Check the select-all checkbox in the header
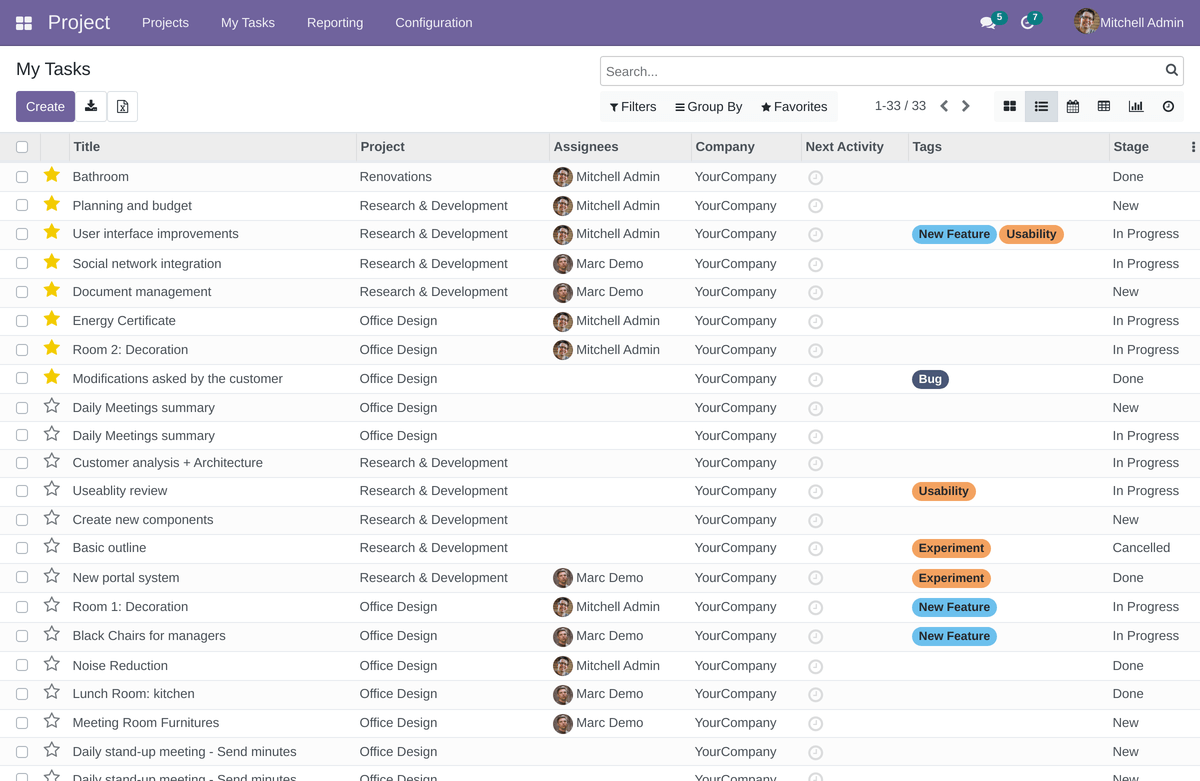Image resolution: width=1200 pixels, height=781 pixels. [x=22, y=146]
